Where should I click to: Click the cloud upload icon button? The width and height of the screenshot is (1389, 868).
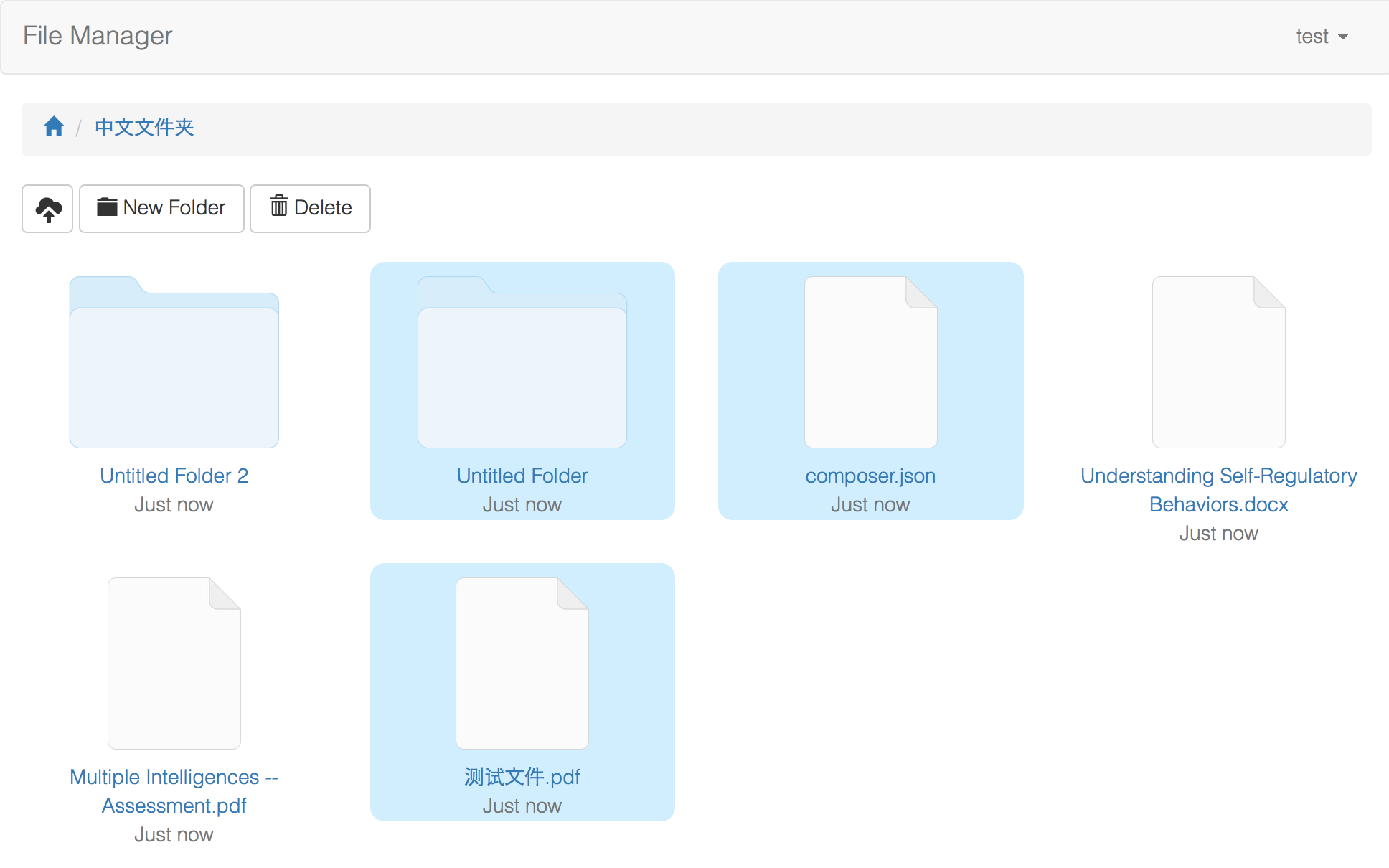(47, 209)
